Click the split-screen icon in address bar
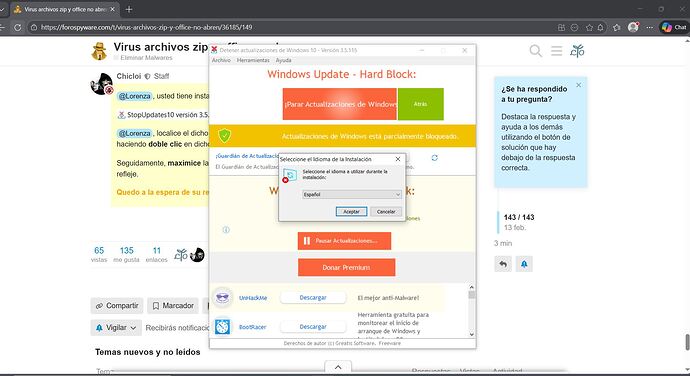Screen dimensions: 690x376 562,27
